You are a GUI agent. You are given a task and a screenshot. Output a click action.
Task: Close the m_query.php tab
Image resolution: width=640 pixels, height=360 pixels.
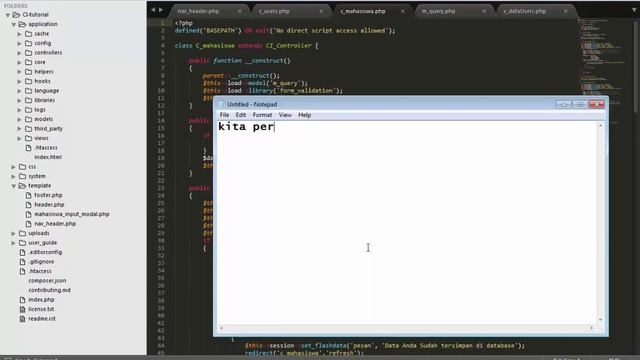click(484, 11)
